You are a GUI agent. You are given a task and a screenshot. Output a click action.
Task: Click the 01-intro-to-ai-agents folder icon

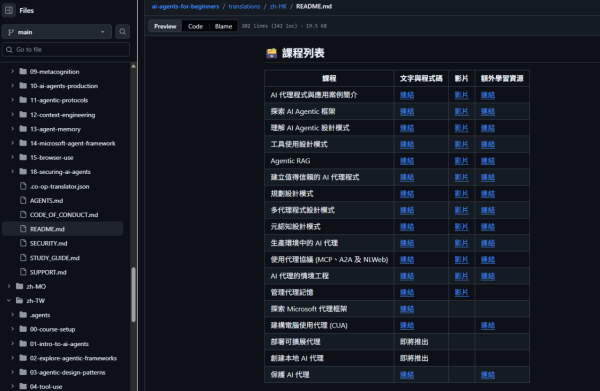pyautogui.click(x=23, y=344)
